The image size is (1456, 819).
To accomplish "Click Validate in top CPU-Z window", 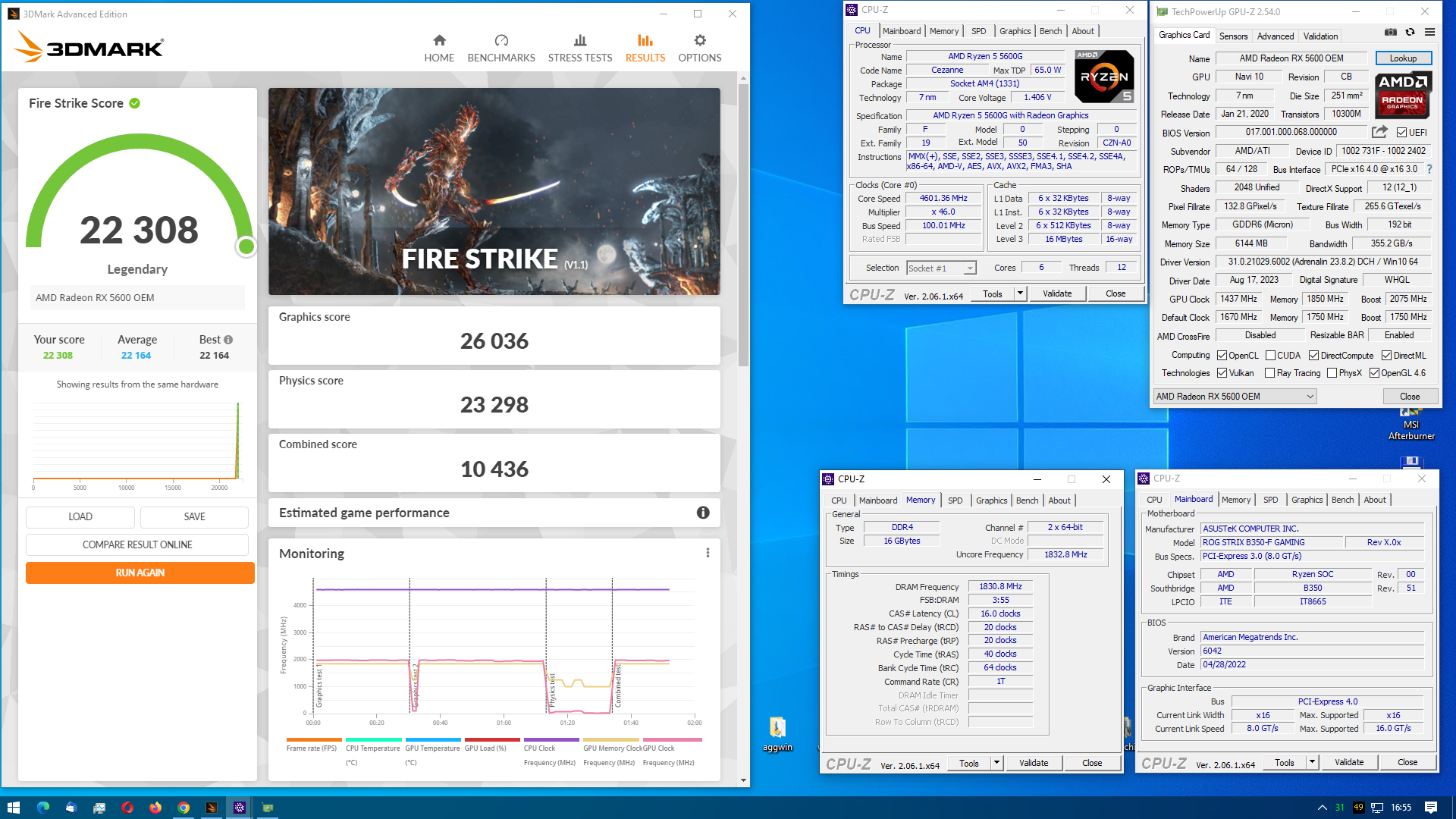I will 1057,293.
